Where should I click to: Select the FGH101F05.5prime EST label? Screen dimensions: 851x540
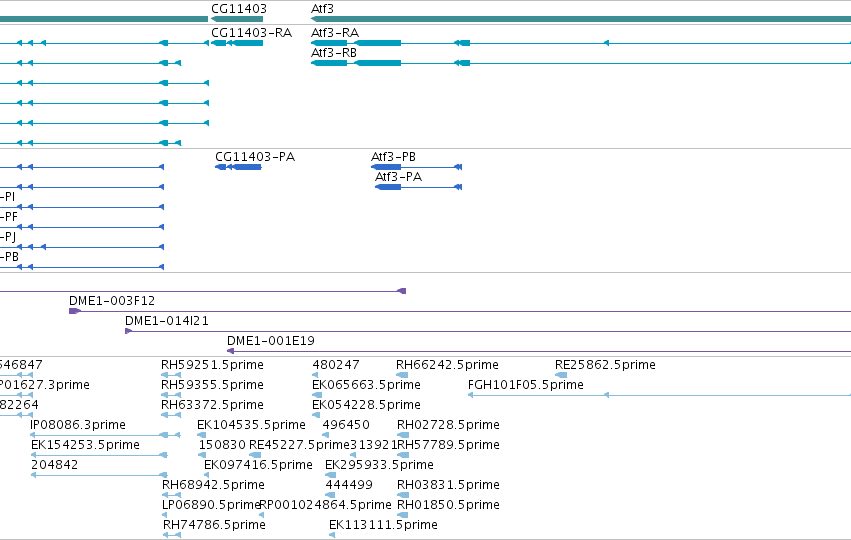(525, 385)
